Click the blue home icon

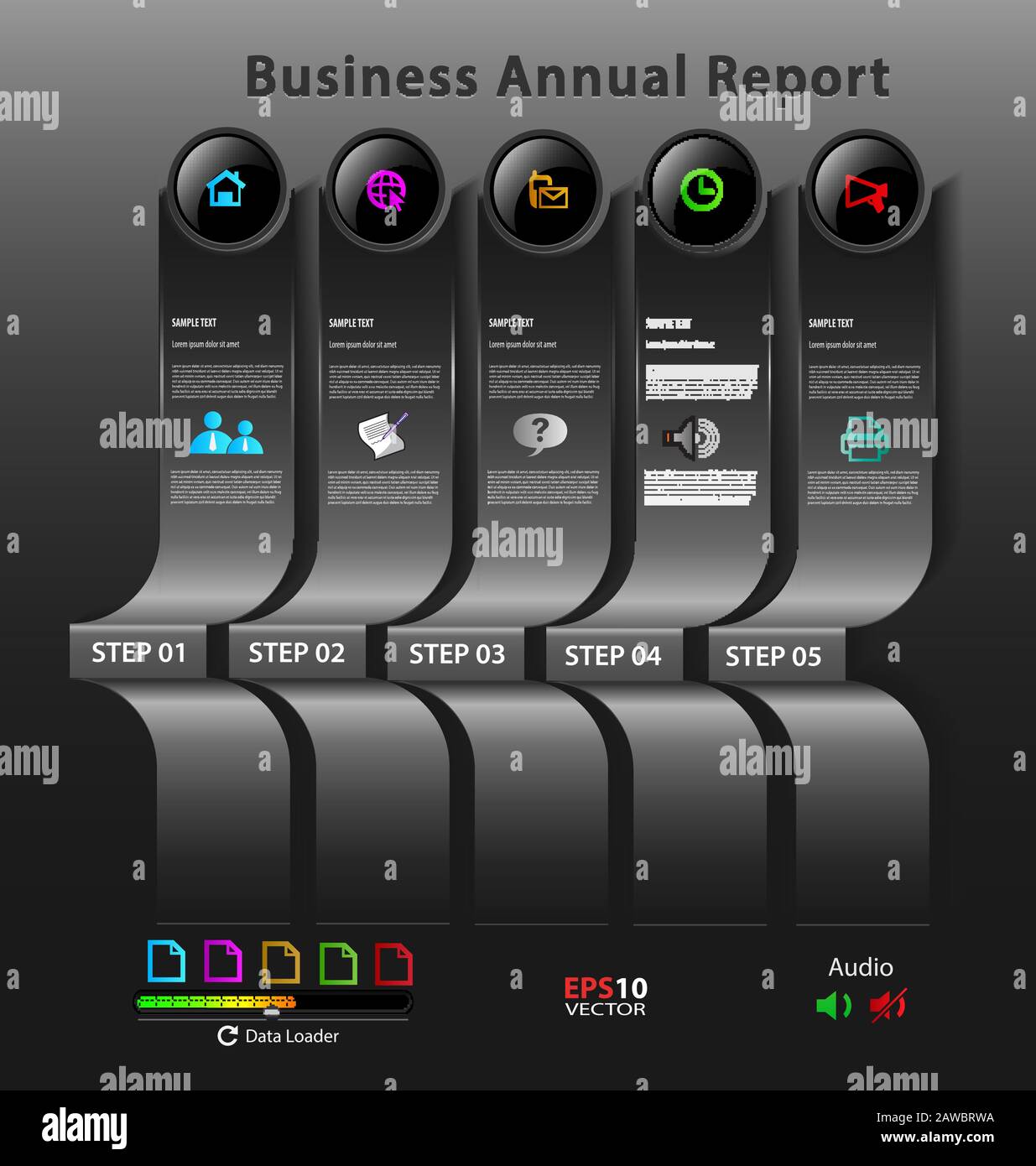coord(226,188)
